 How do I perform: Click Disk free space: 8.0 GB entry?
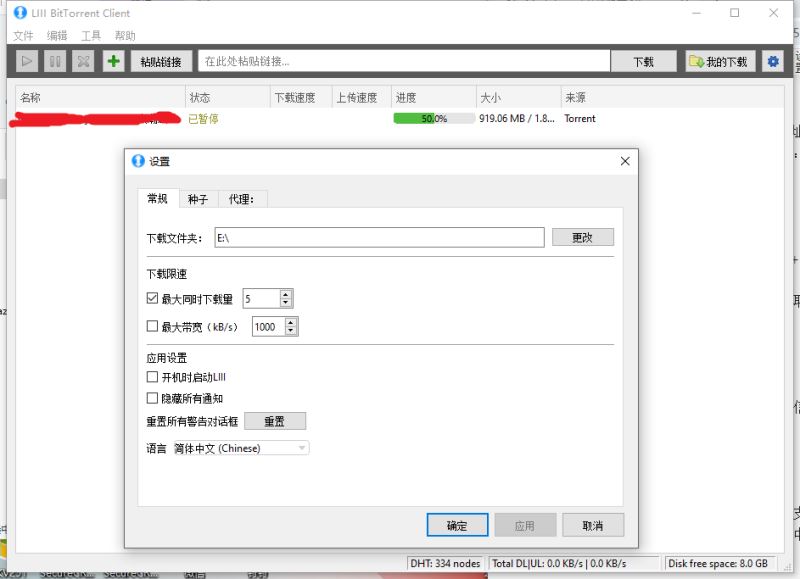(x=720, y=563)
